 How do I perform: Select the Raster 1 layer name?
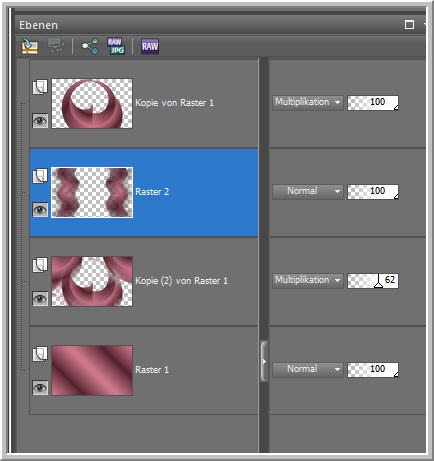[152, 370]
